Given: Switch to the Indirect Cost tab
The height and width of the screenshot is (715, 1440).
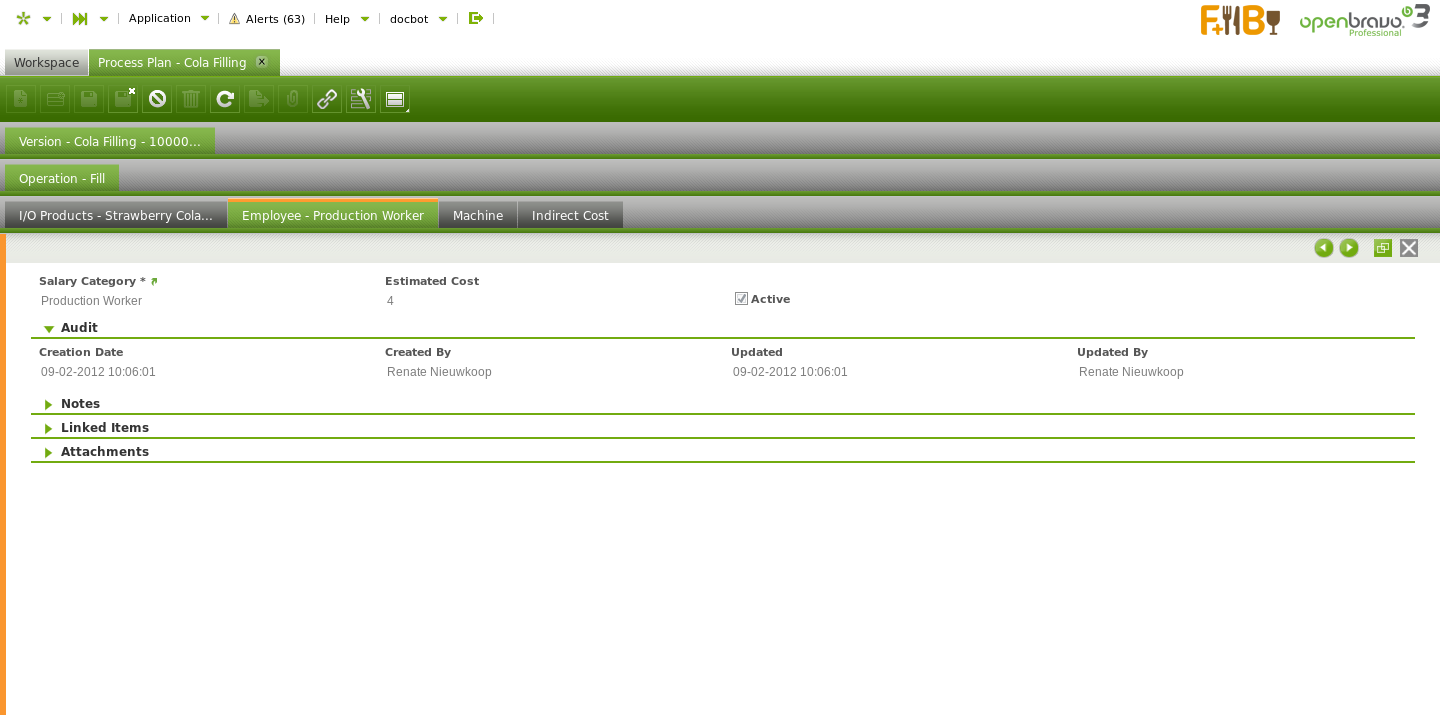Looking at the screenshot, I should (570, 215).
